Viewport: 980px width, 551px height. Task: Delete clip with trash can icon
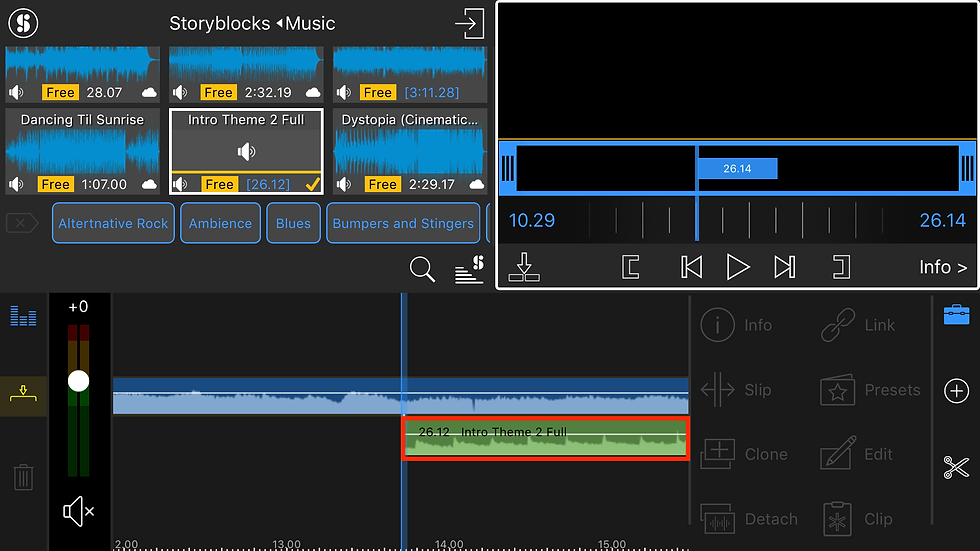[23, 477]
